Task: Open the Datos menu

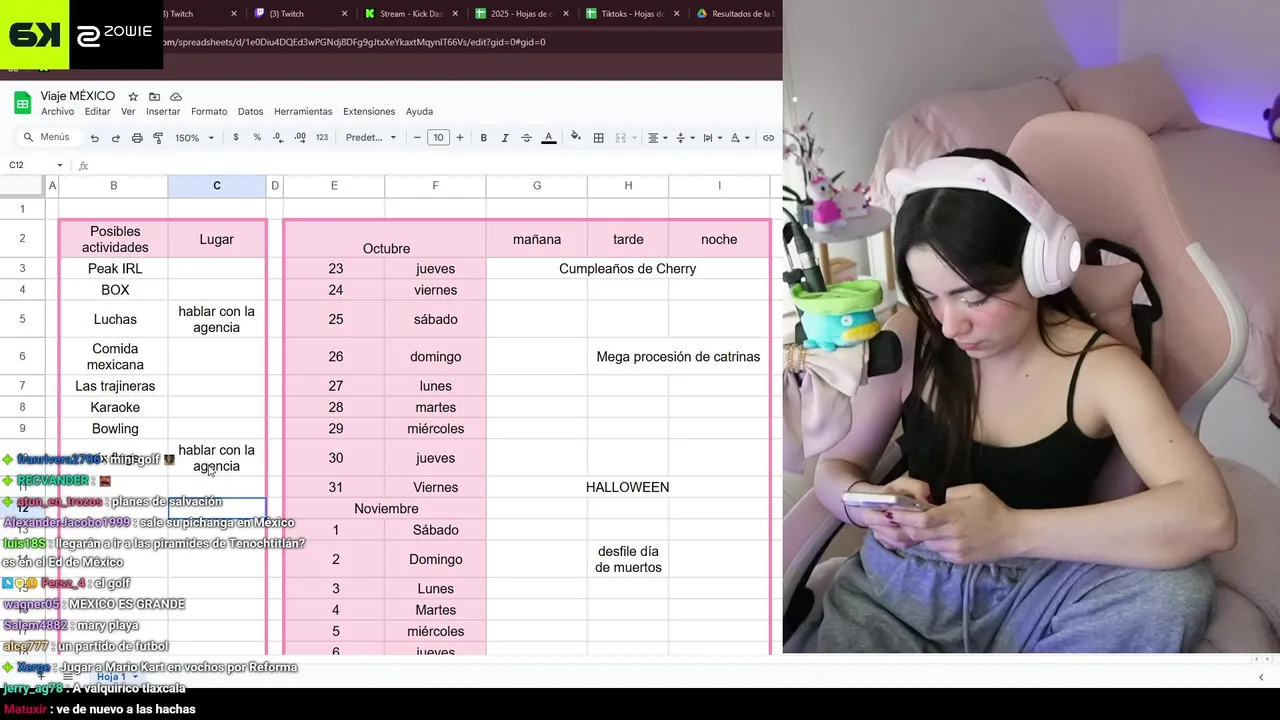Action: pyautogui.click(x=250, y=112)
